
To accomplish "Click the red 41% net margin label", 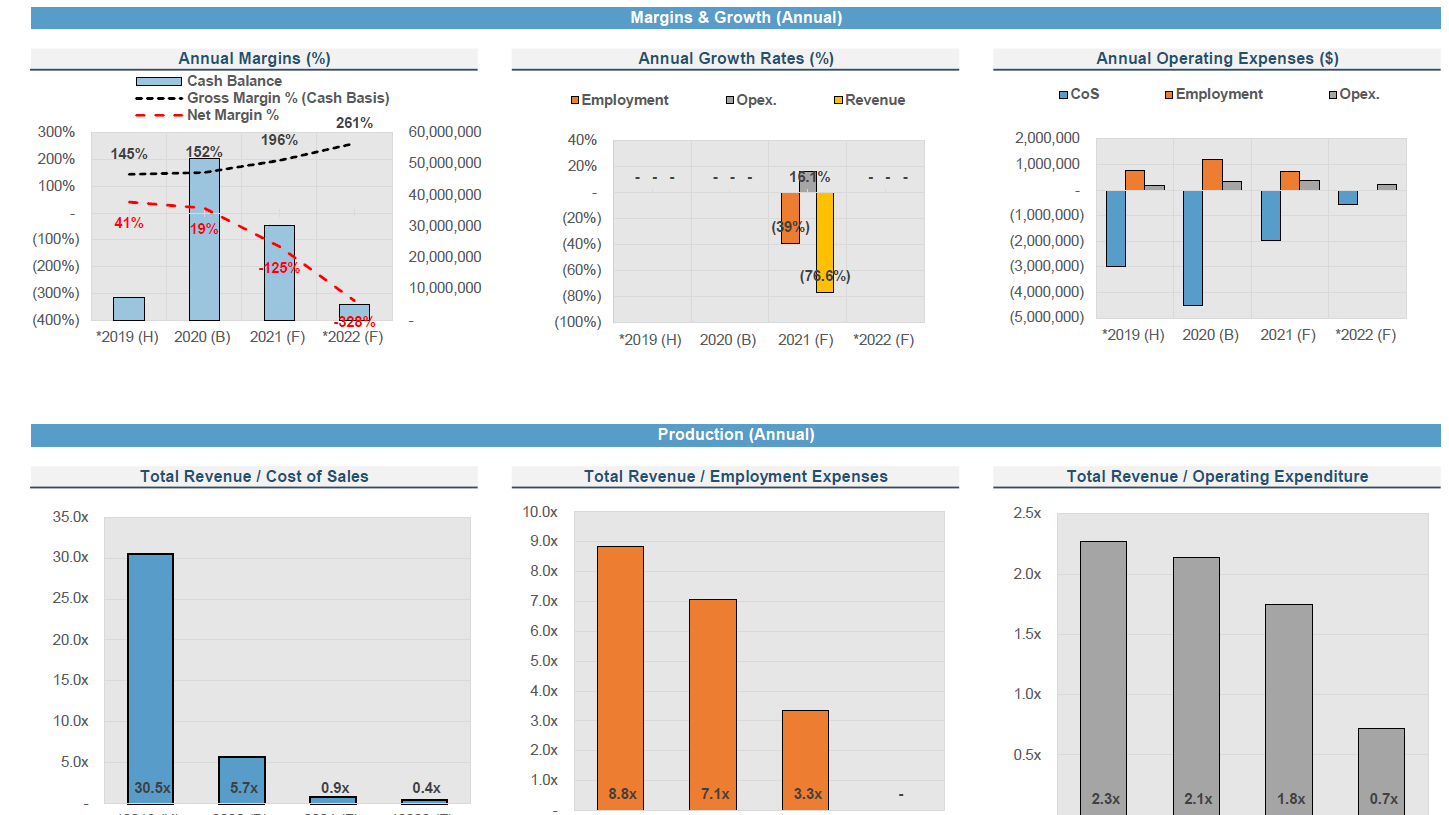I will point(128,223).
